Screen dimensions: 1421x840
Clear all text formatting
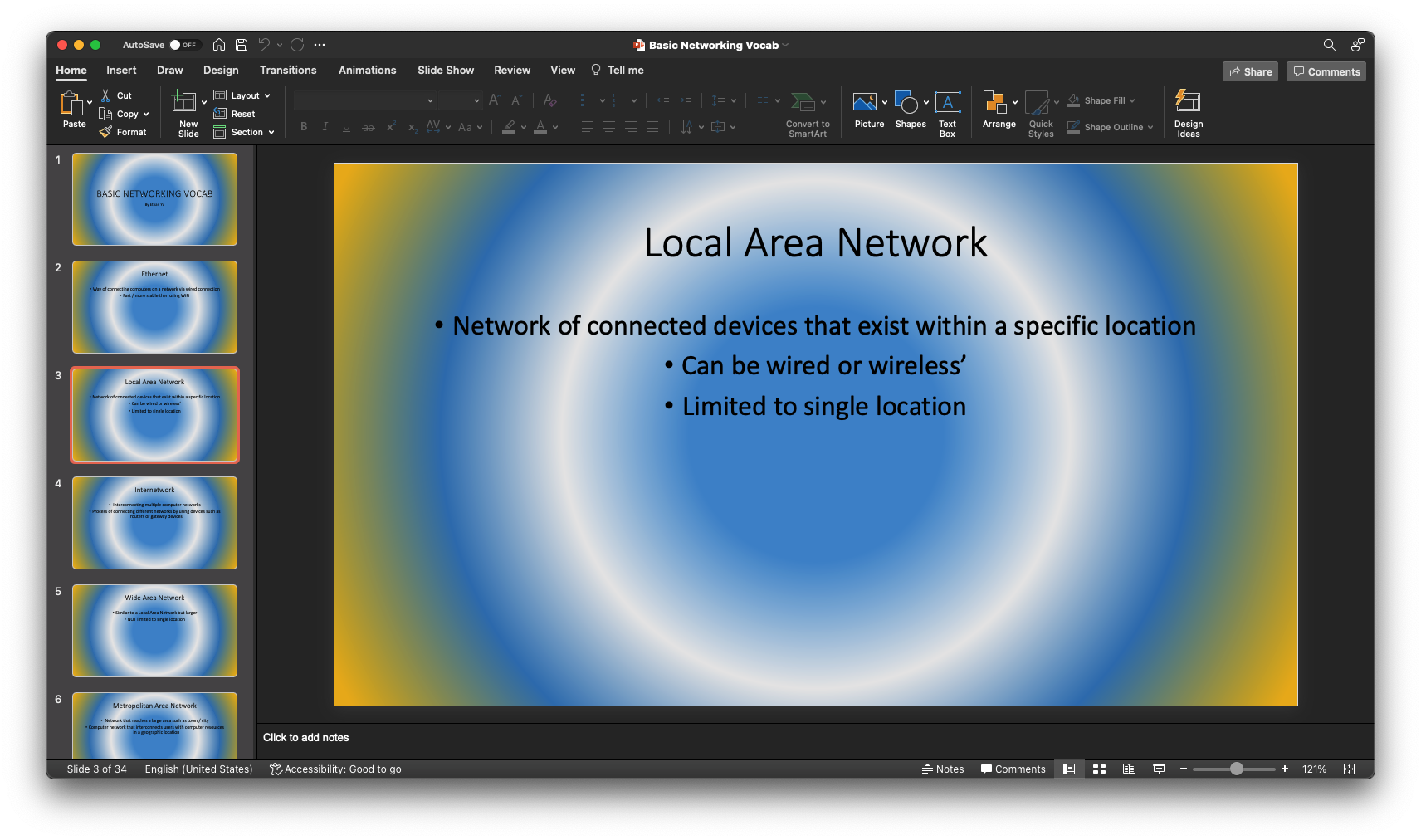pyautogui.click(x=549, y=100)
